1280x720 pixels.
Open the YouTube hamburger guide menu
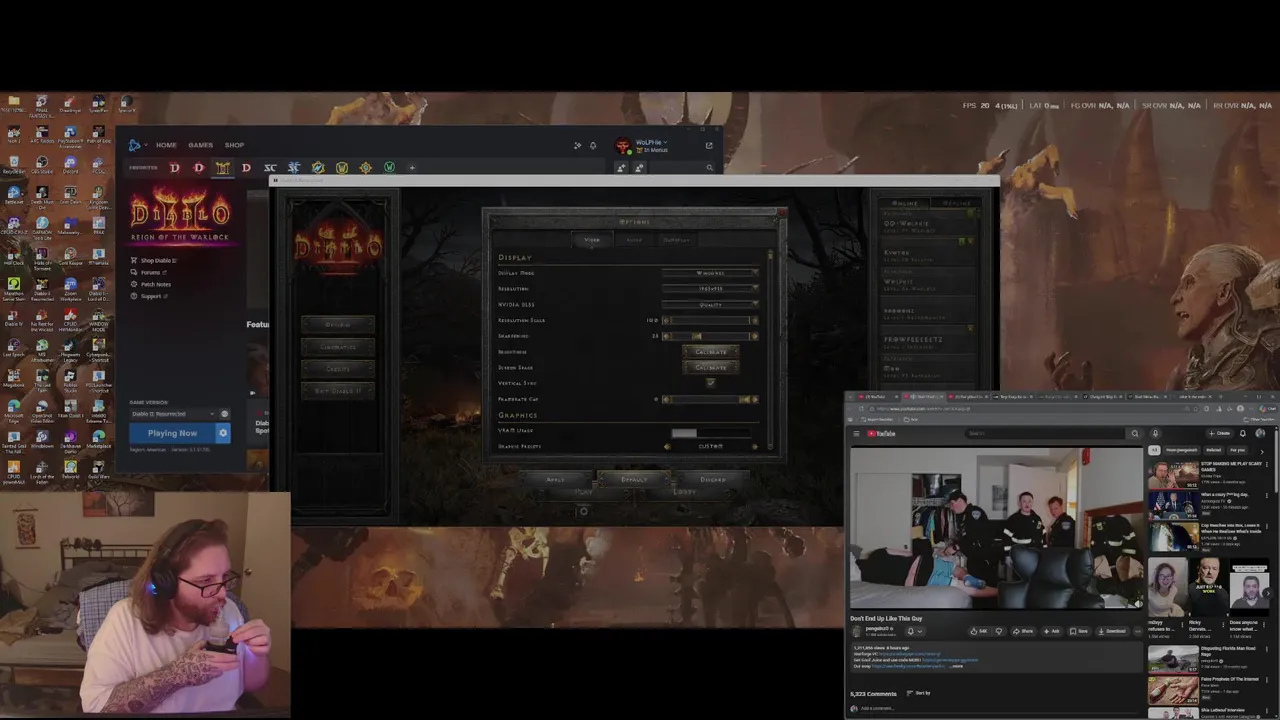[856, 433]
